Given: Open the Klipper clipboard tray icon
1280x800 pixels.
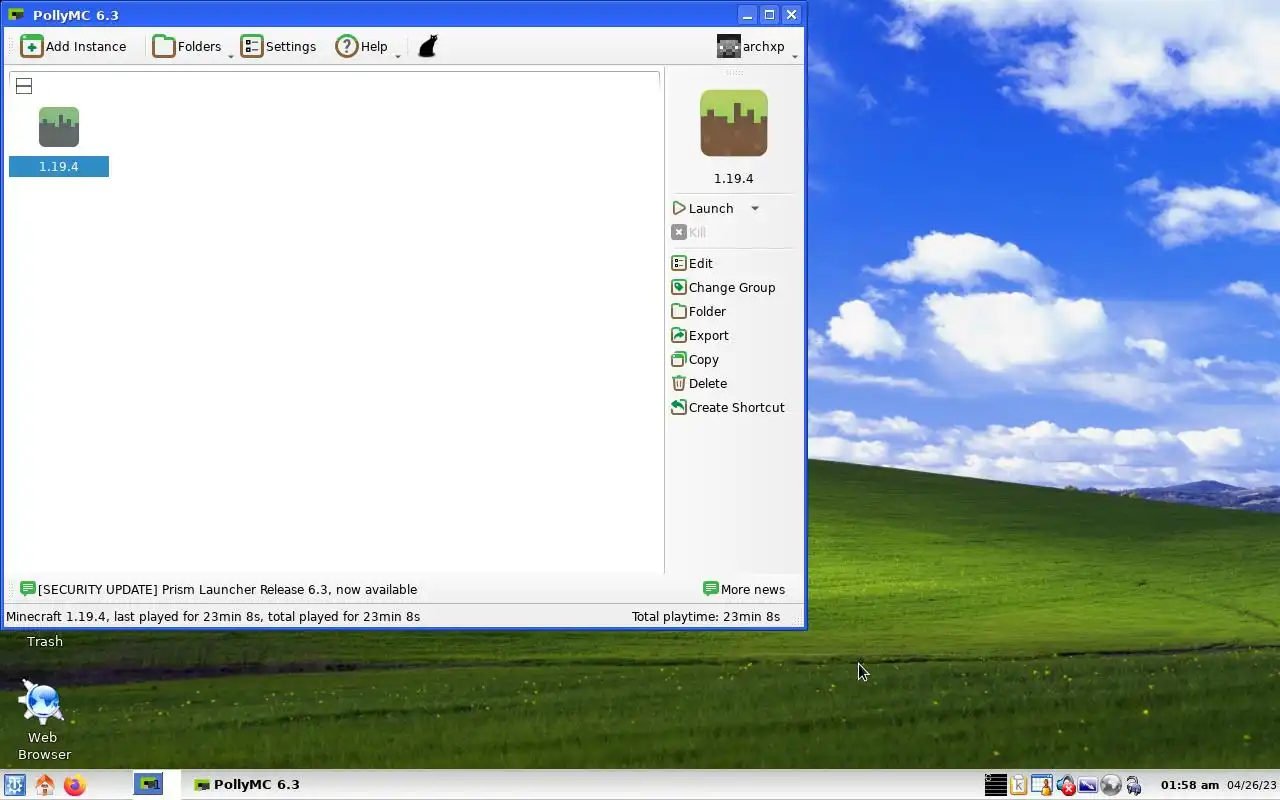Looking at the screenshot, I should pyautogui.click(x=1018, y=785).
